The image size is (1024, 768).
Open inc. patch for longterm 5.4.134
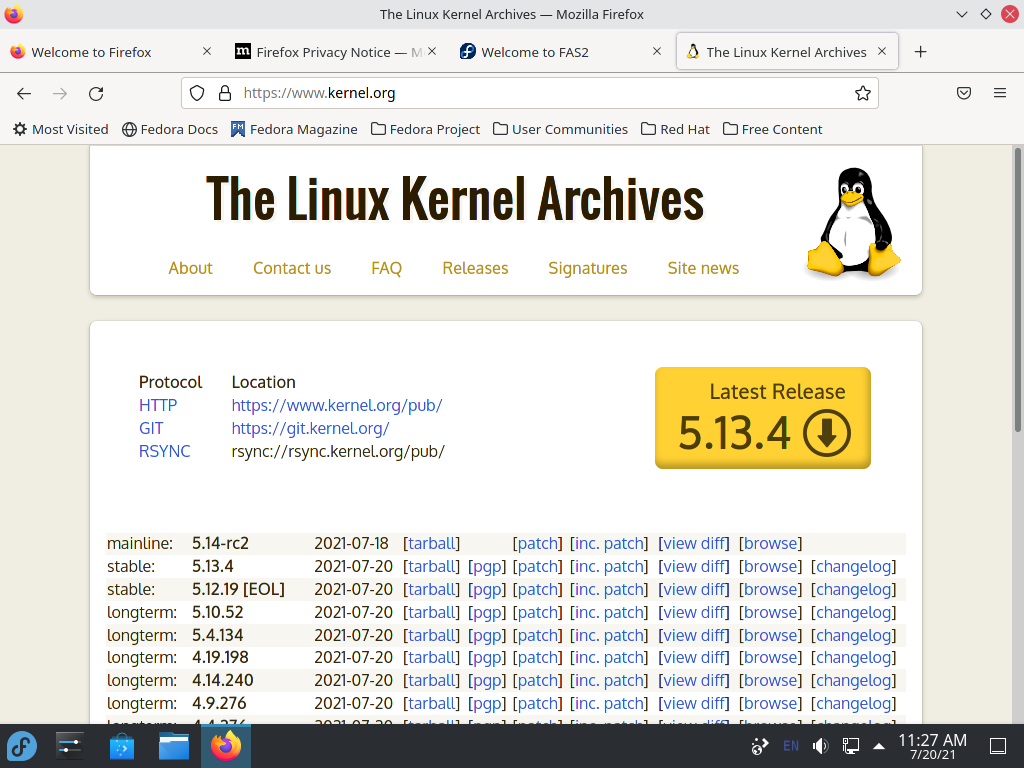609,635
